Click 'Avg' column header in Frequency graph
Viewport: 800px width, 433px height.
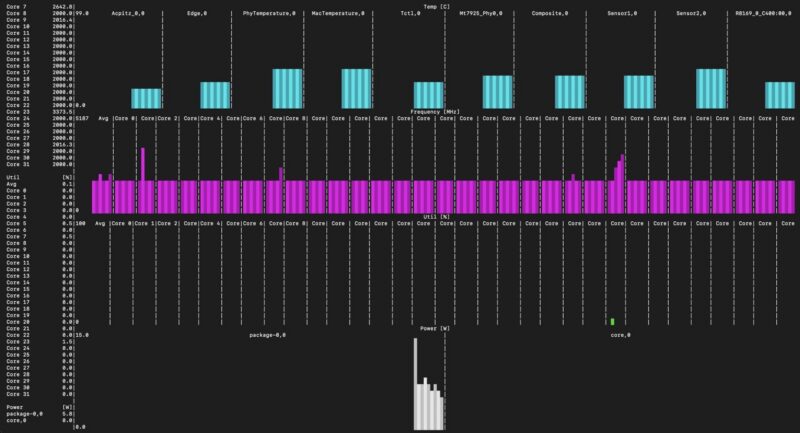coord(103,118)
